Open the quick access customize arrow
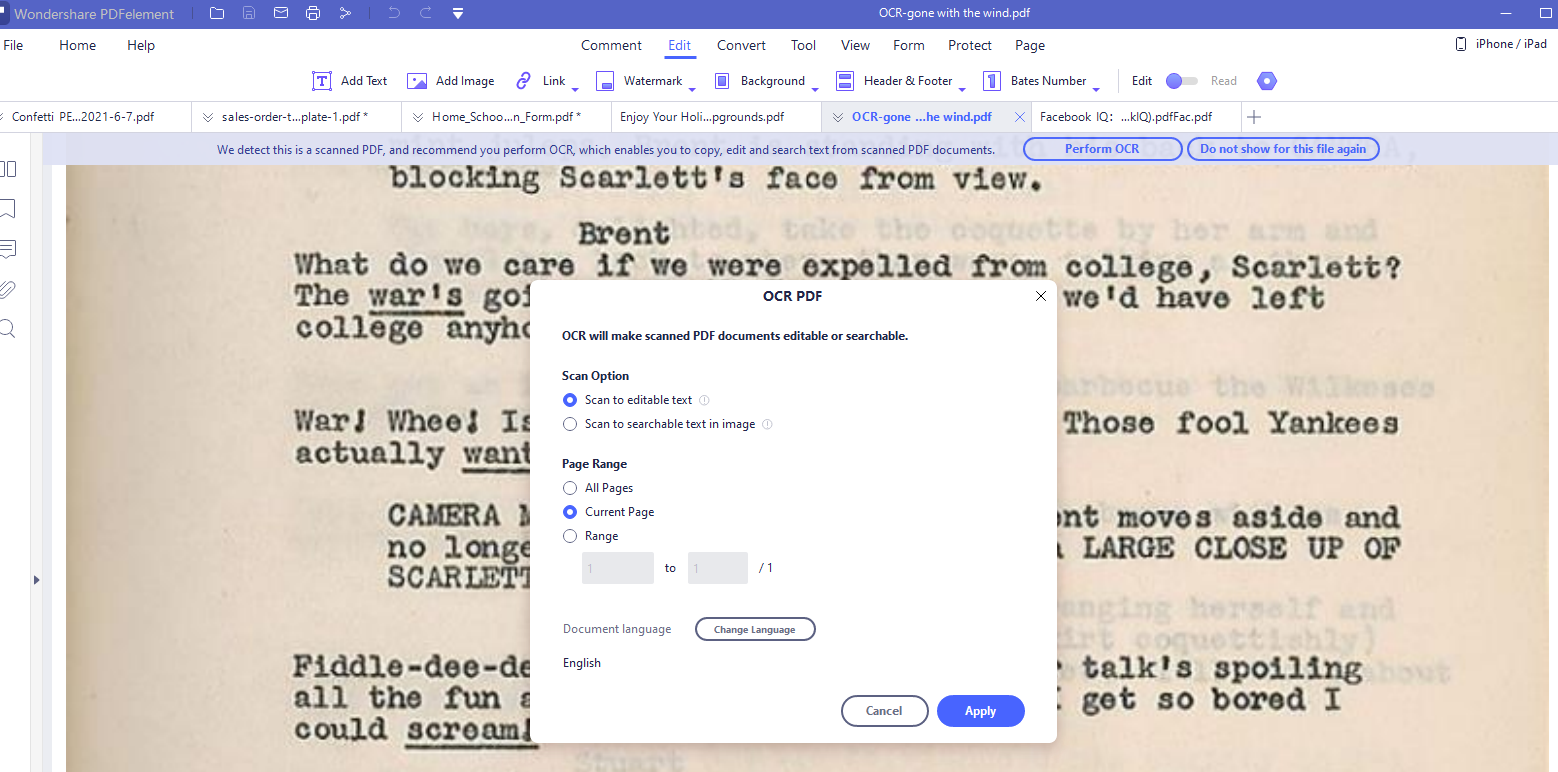The width and height of the screenshot is (1558, 772). [x=457, y=14]
